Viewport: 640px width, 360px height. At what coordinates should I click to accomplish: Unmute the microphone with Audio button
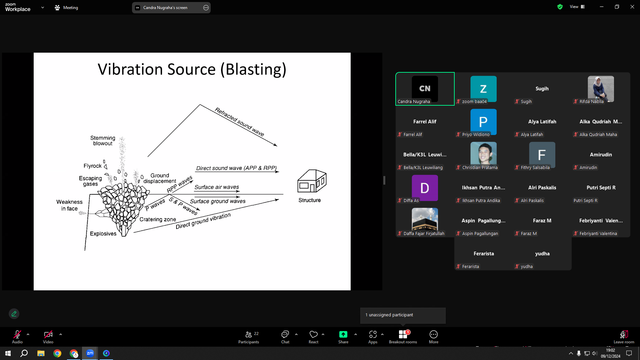point(17,337)
